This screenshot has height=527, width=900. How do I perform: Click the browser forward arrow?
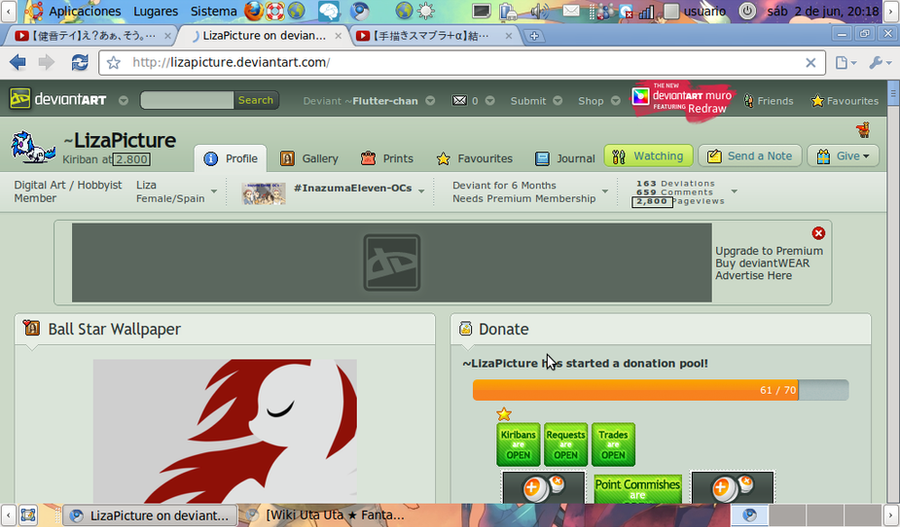click(x=46, y=62)
